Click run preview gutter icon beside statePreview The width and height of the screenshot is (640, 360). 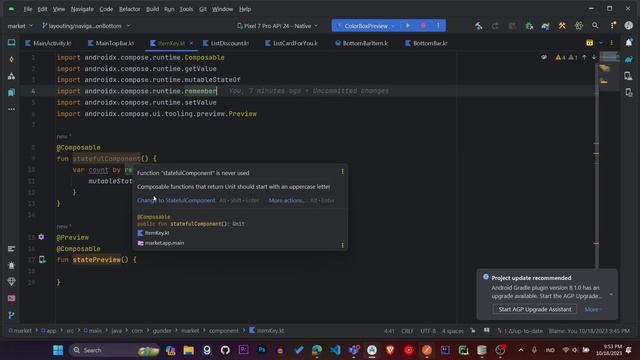pos(42,259)
